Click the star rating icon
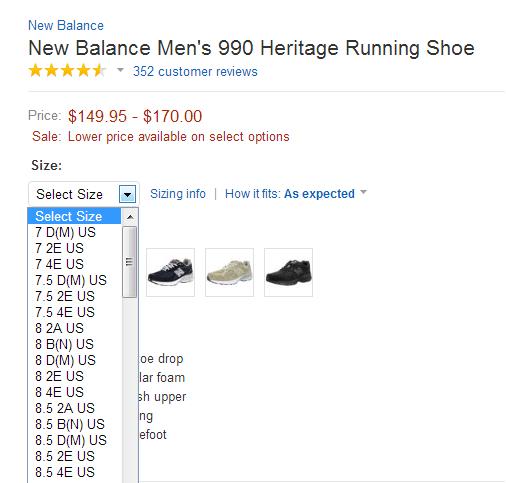 click(x=67, y=71)
